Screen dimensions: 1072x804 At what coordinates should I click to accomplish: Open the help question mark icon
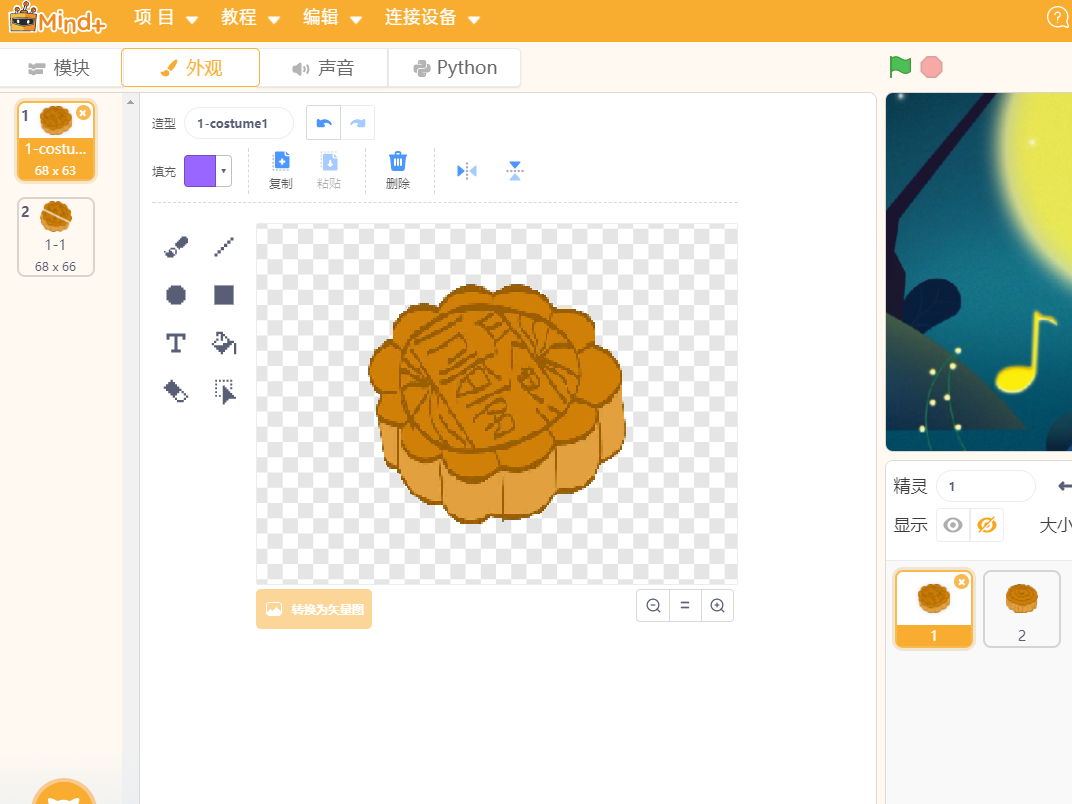(1058, 17)
